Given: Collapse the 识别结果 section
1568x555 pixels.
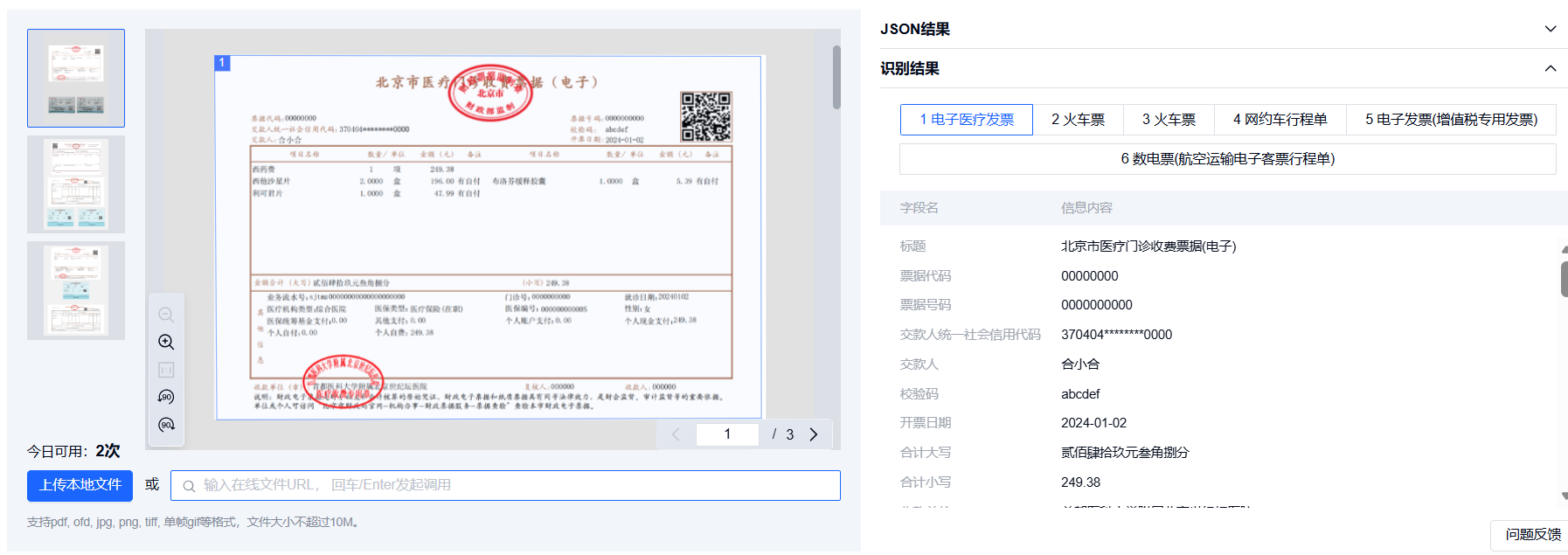Looking at the screenshot, I should point(1551,68).
